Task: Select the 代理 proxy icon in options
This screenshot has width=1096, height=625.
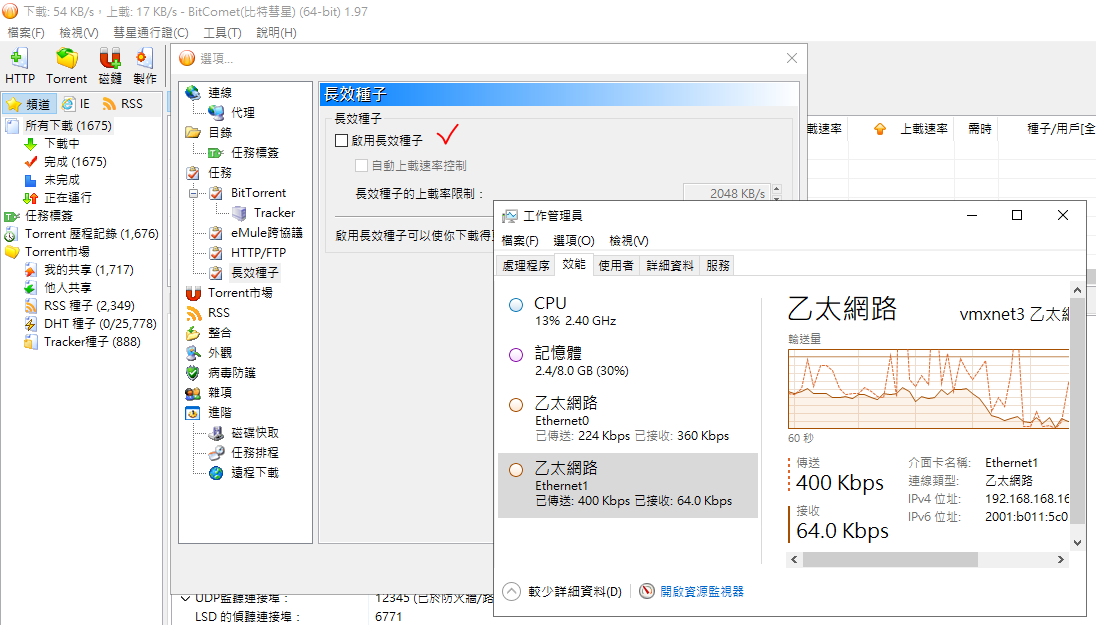Action: pyautogui.click(x=217, y=113)
